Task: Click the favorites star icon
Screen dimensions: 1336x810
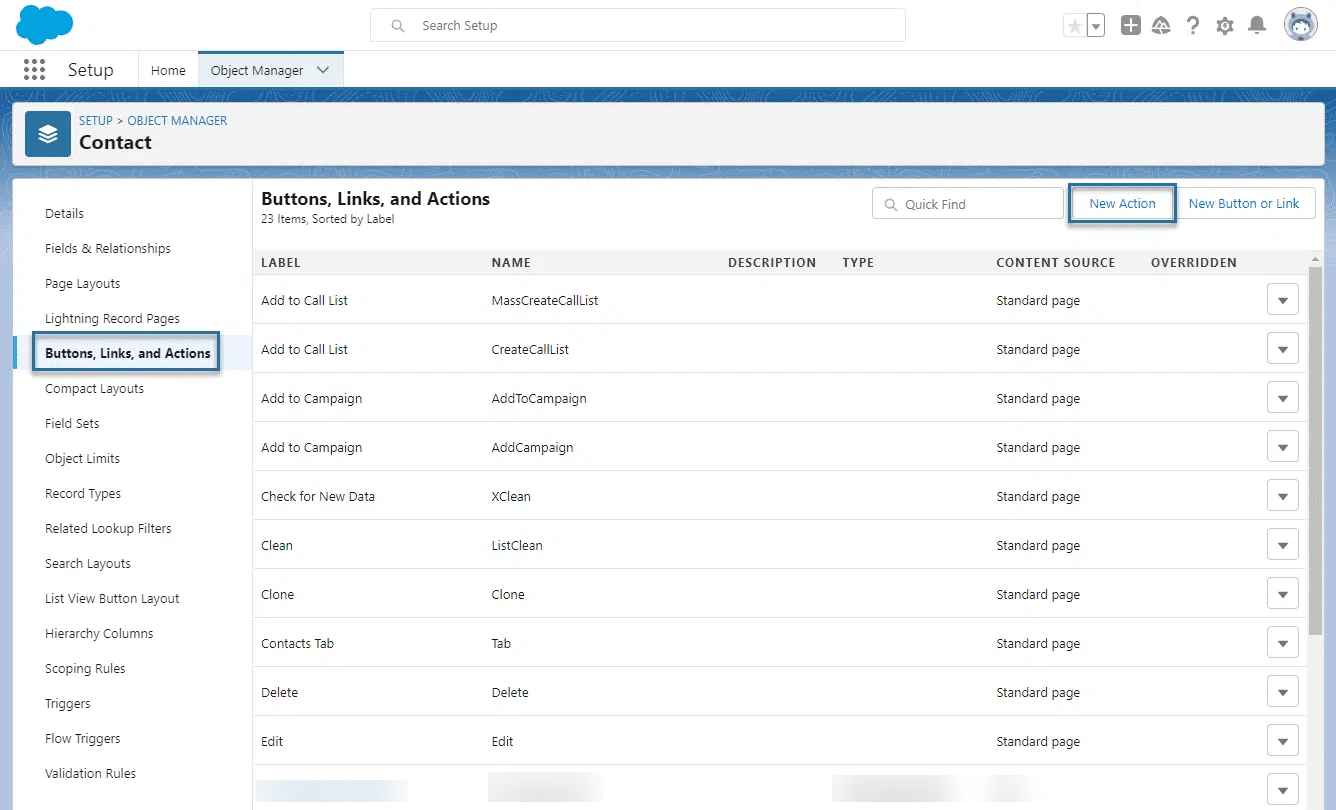Action: tap(1075, 26)
